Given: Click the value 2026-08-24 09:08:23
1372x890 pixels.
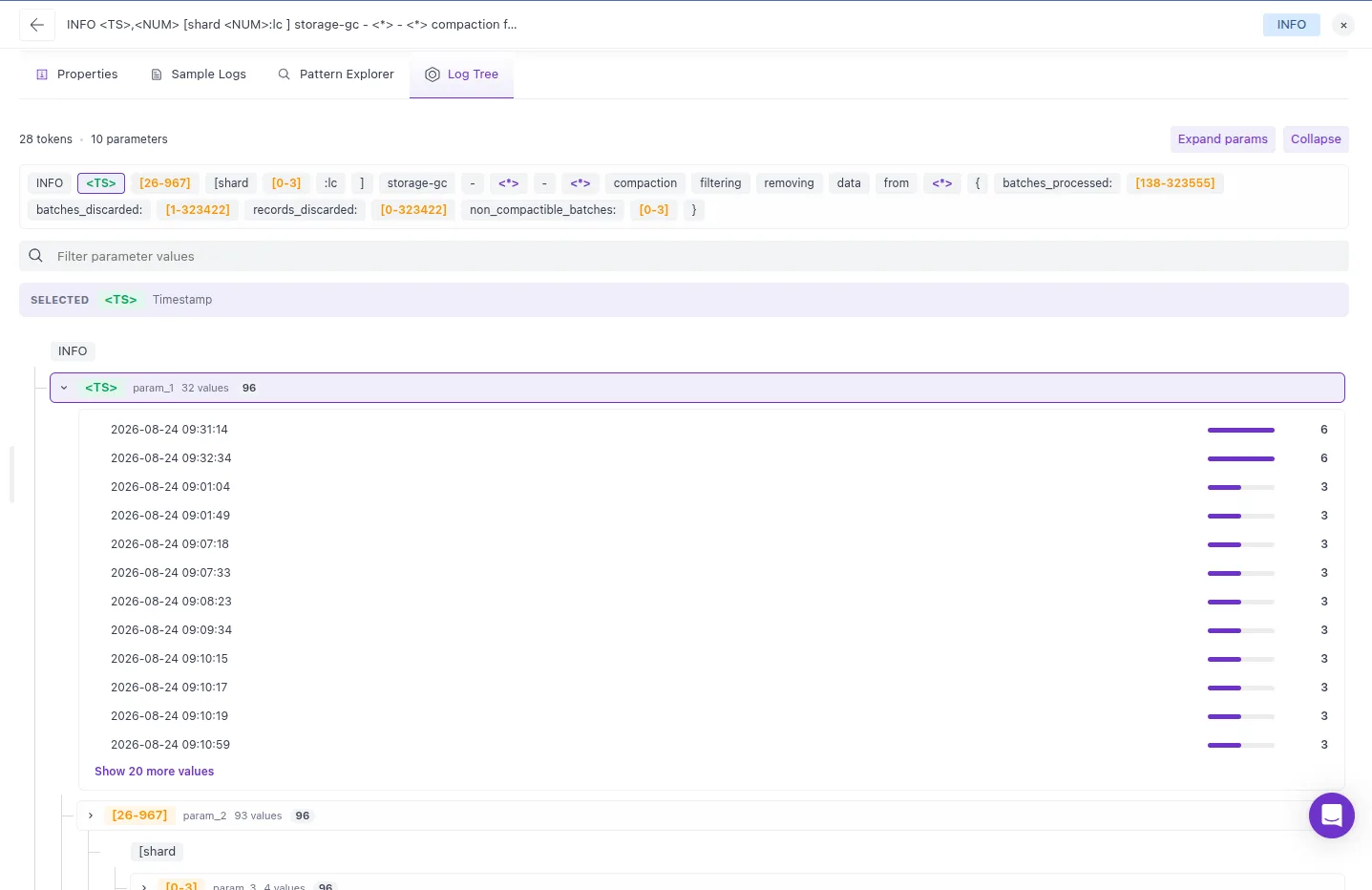Looking at the screenshot, I should click(x=171, y=602).
